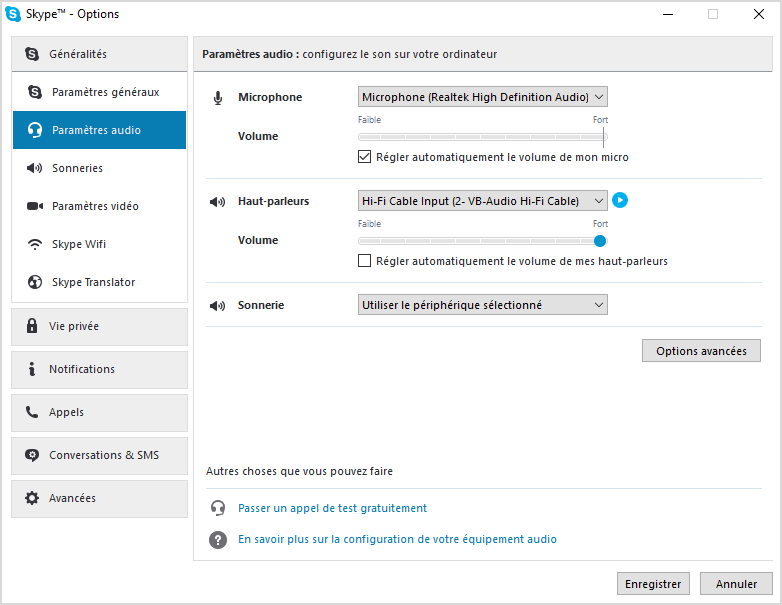Screen dimensions: 782x605
Task: Select Paramètres généraux in sidebar
Action: click(x=100, y=92)
